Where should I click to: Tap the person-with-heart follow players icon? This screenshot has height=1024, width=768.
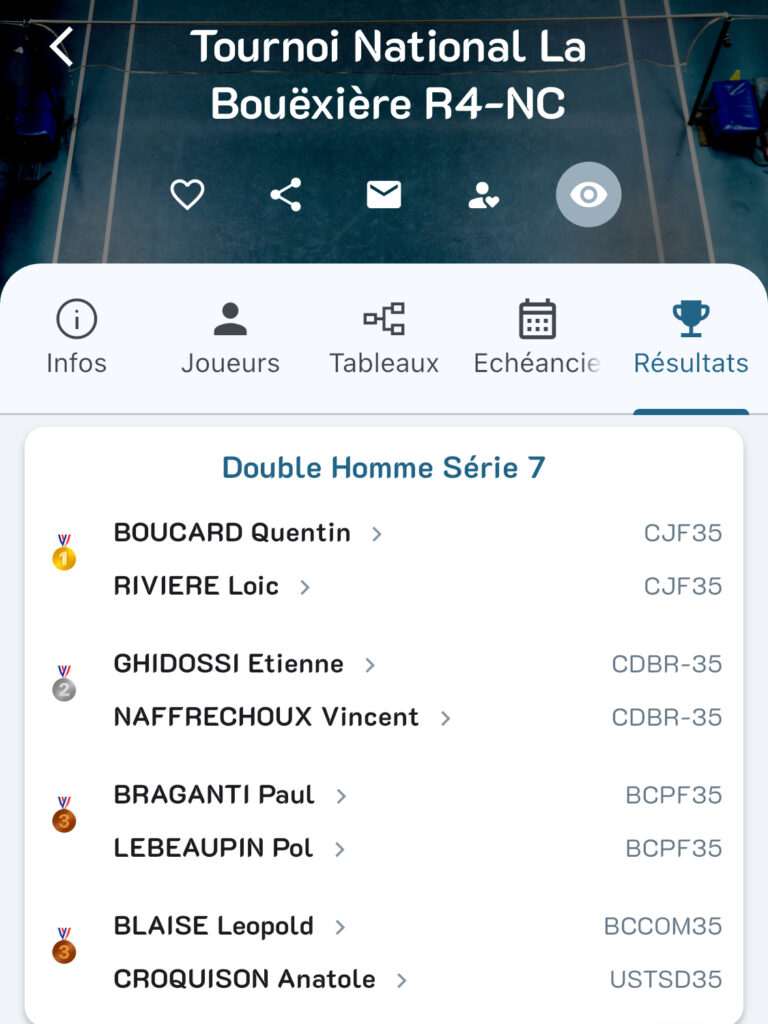point(483,196)
